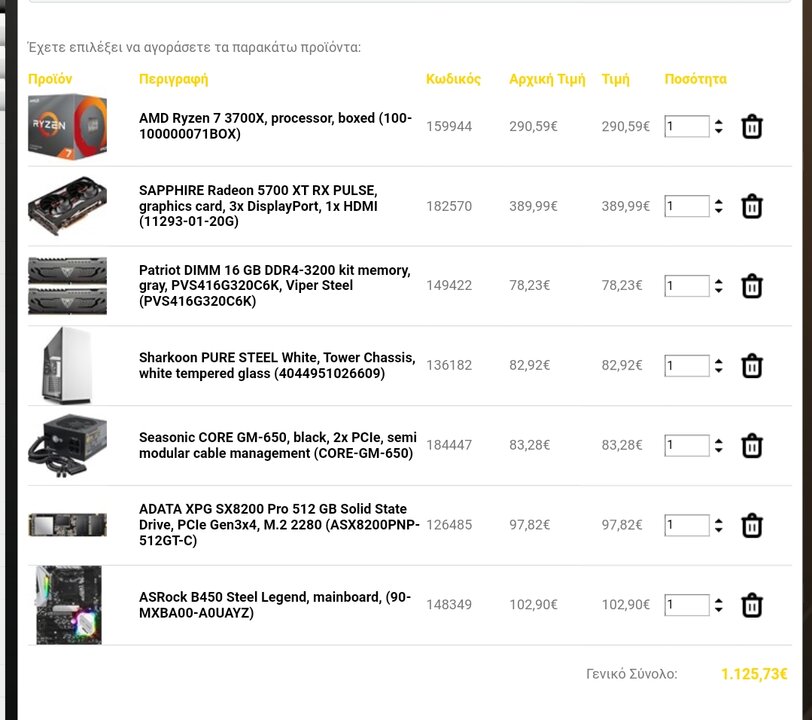812x720 pixels.
Task: Click the Αρχική Τιμή column header
Action: [547, 79]
